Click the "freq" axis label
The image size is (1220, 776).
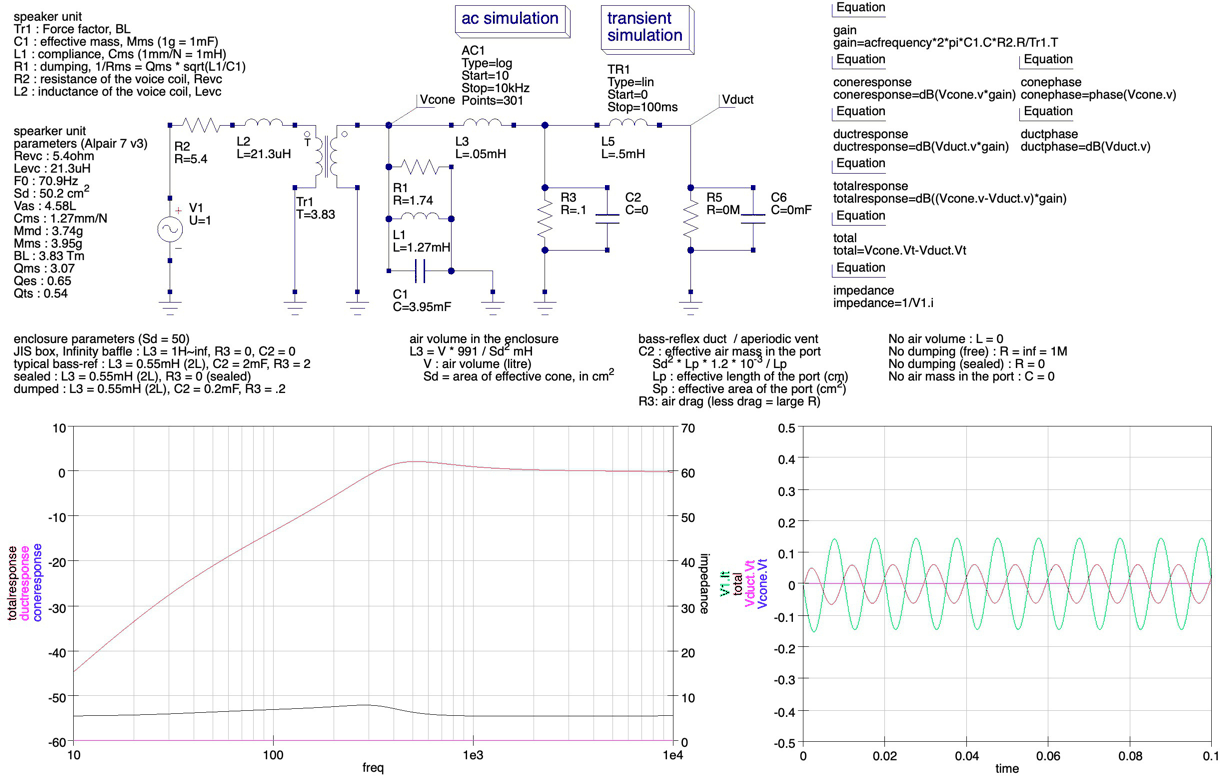373,768
